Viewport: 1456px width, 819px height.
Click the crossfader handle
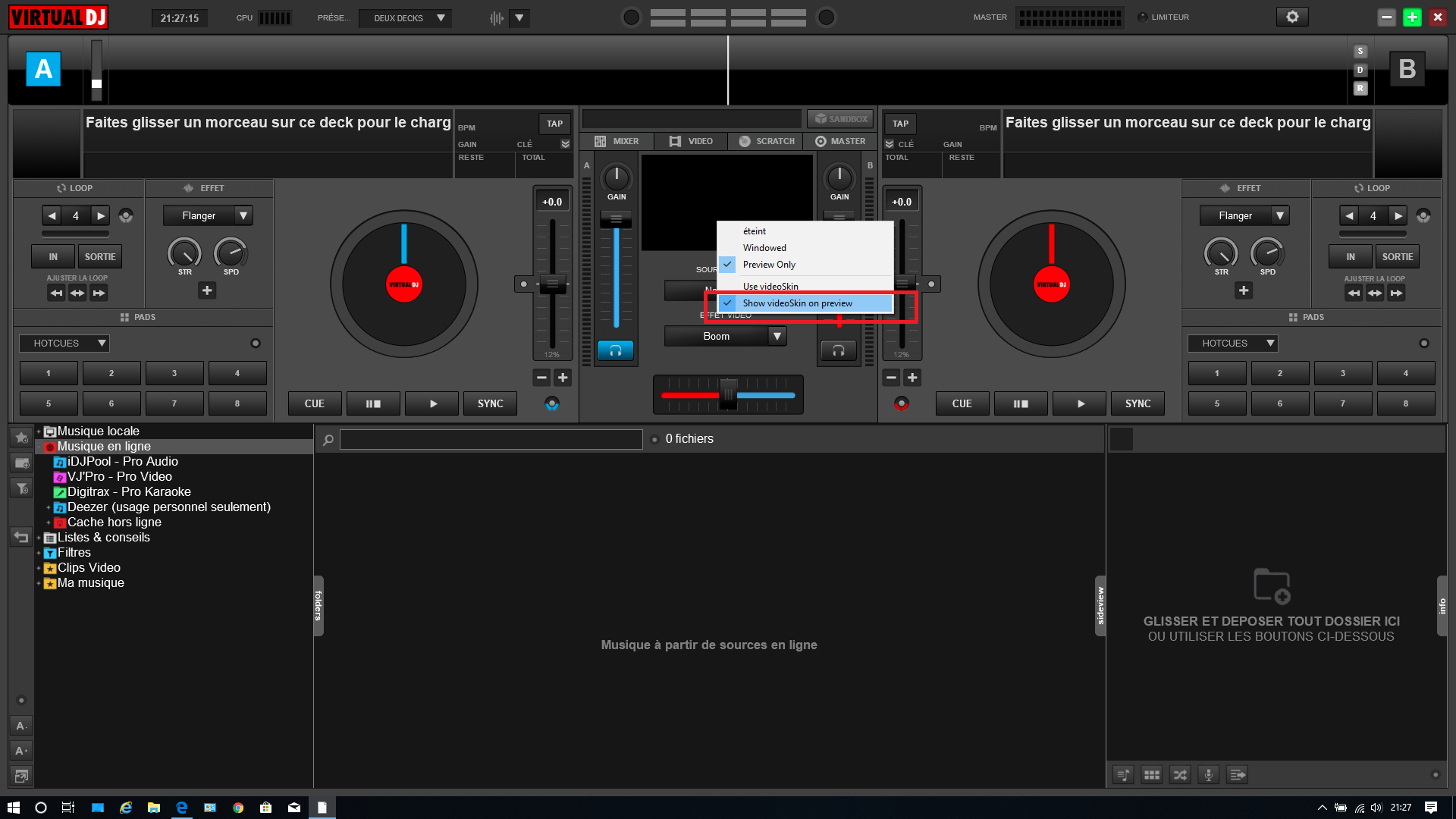[x=728, y=395]
